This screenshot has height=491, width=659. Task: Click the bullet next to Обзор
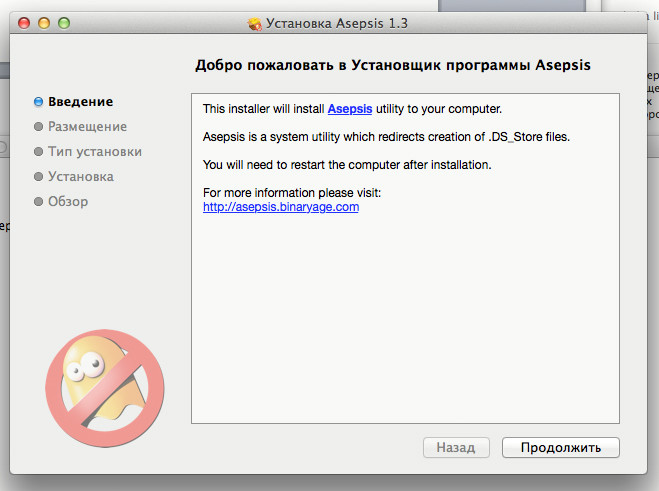(x=38, y=202)
